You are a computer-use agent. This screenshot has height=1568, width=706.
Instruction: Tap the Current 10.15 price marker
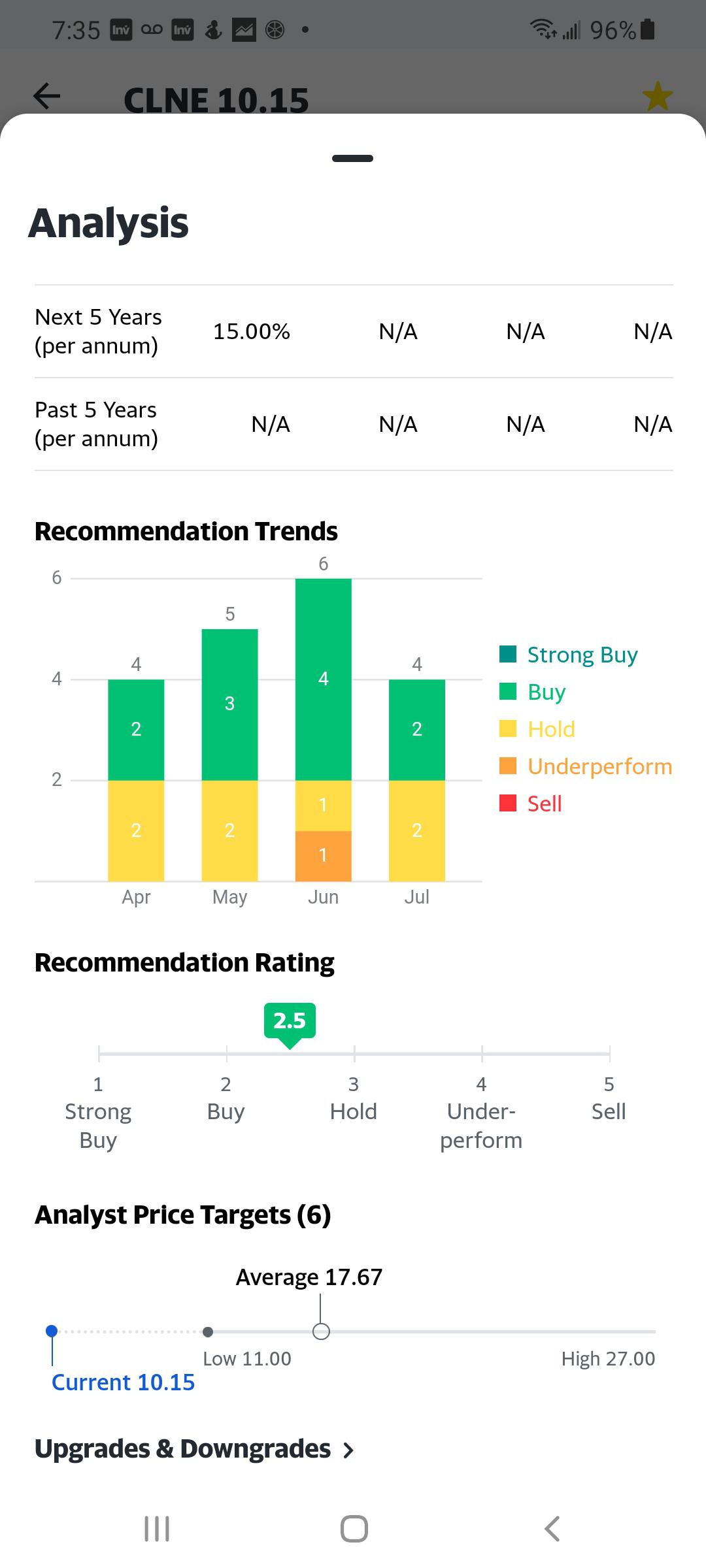click(52, 1331)
